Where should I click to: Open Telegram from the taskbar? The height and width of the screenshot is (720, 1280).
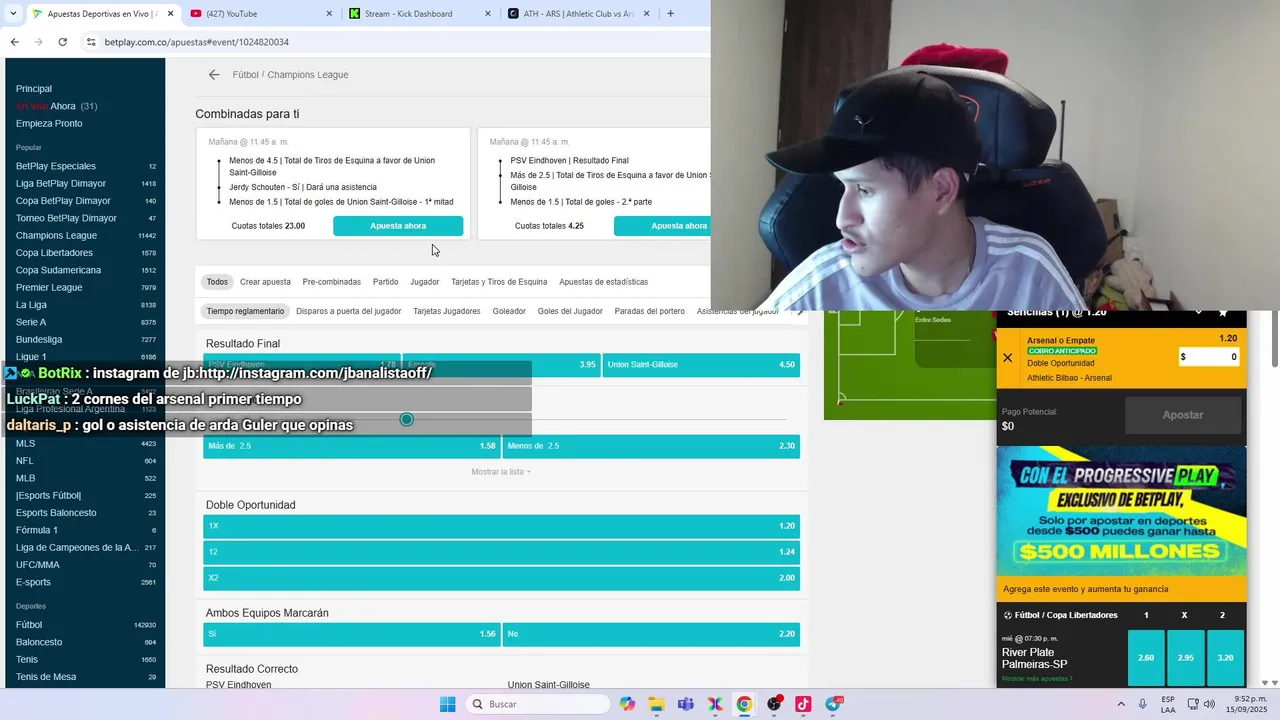[833, 704]
